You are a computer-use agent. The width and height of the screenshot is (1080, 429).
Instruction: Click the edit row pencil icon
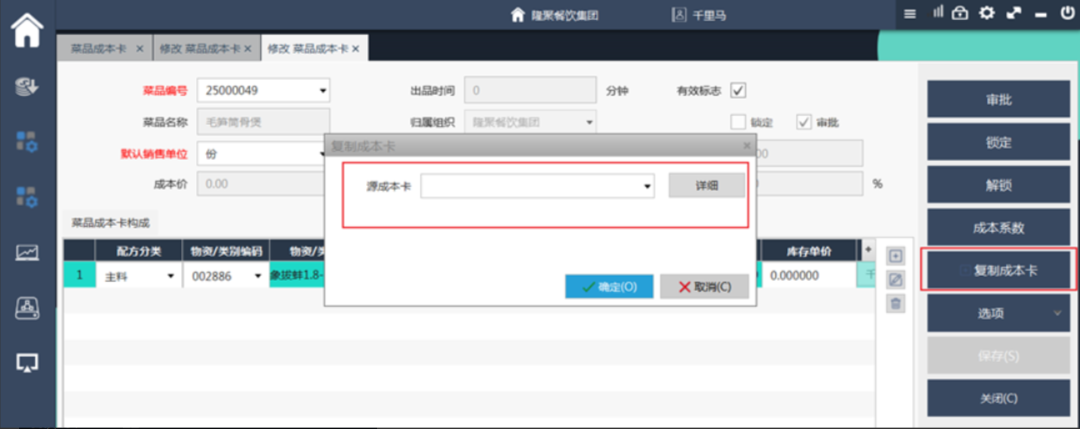click(x=895, y=280)
